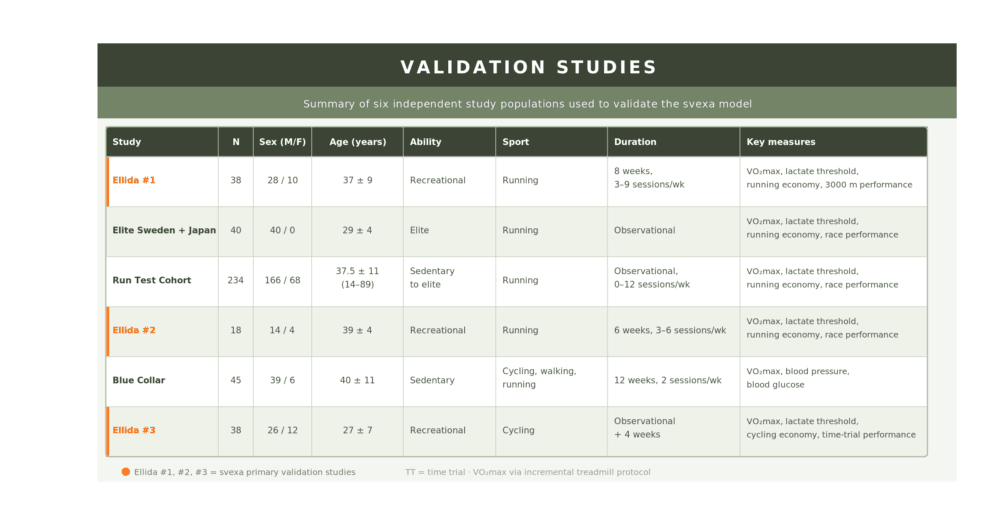Click the 6 weeks, 3–6 sessions/wk duration
The width and height of the screenshot is (1000, 525).
(x=670, y=330)
